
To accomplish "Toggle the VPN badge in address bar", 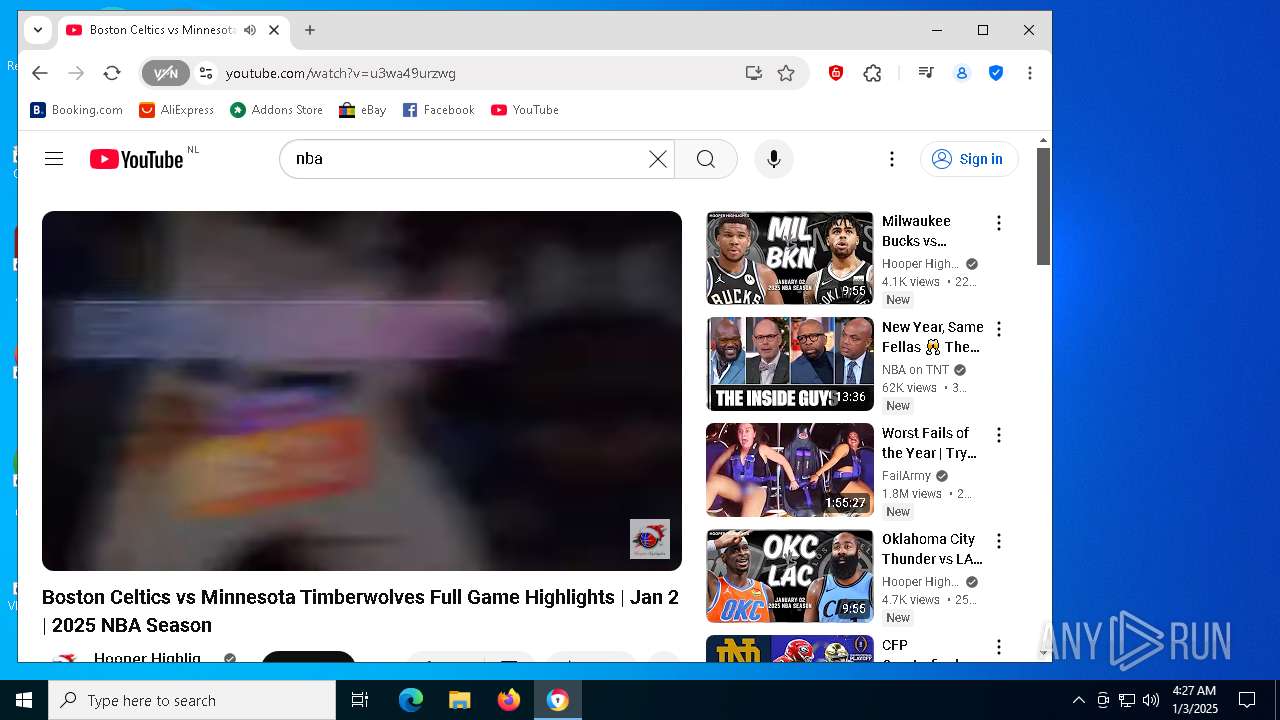I will pos(166,73).
